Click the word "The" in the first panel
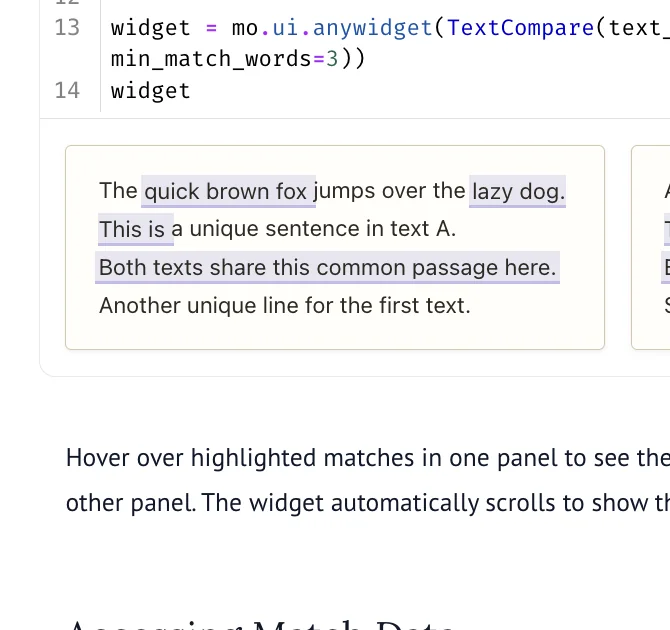670x630 pixels. (x=118, y=191)
